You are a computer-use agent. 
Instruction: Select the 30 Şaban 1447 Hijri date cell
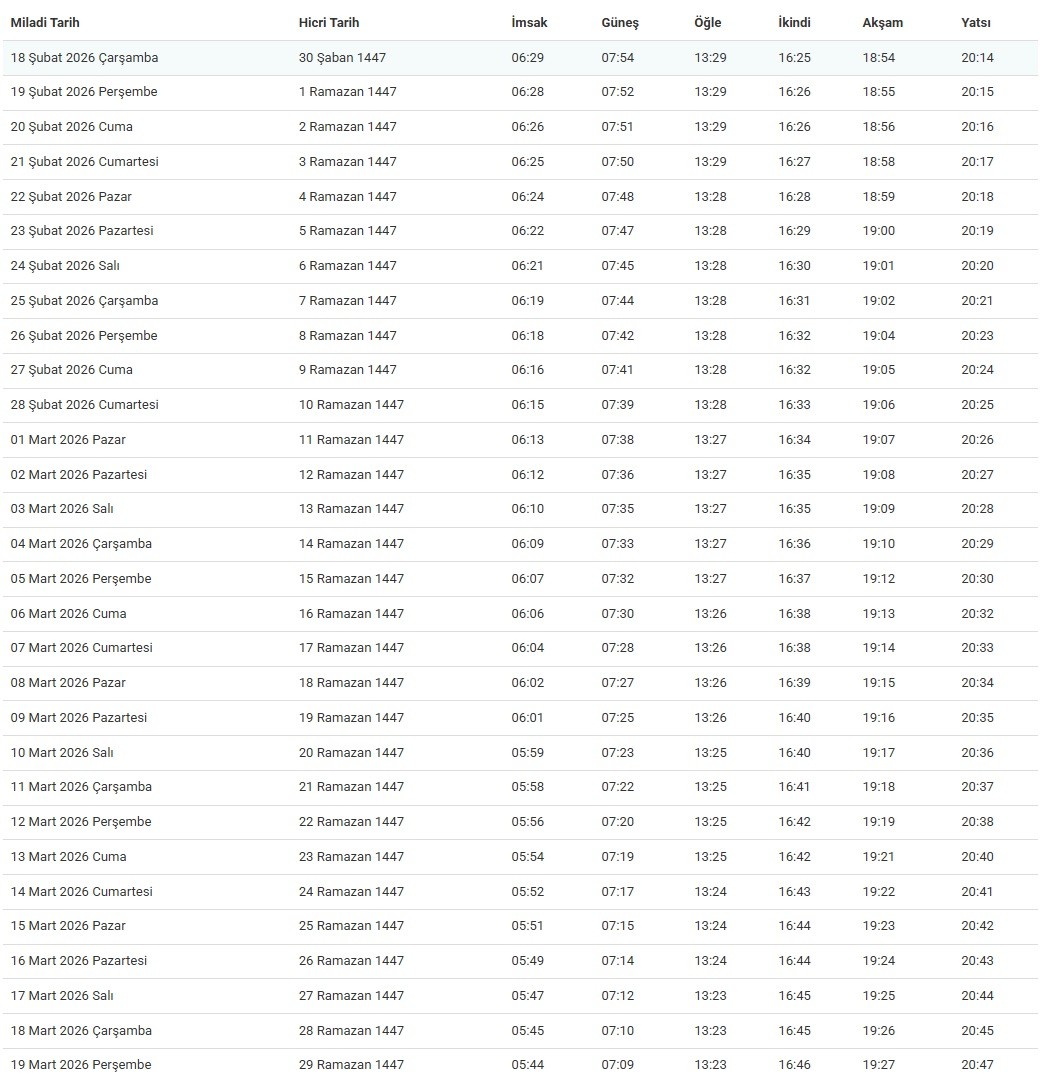click(x=342, y=58)
